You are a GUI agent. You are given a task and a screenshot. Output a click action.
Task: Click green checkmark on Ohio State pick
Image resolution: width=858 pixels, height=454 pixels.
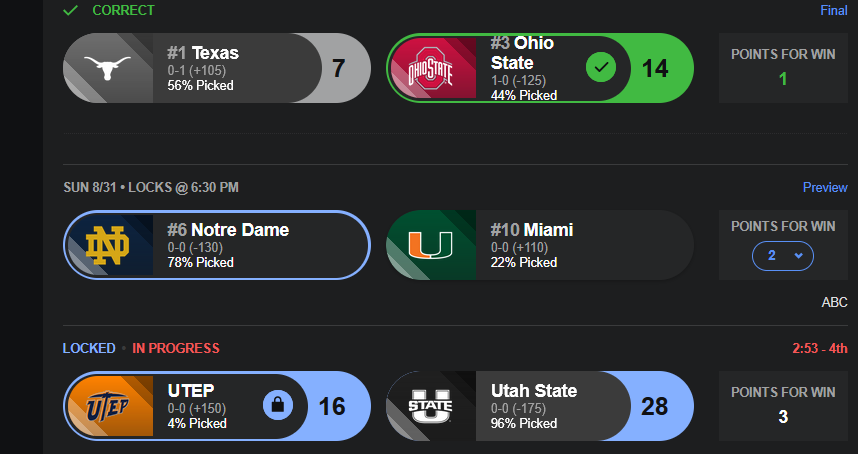tap(601, 67)
